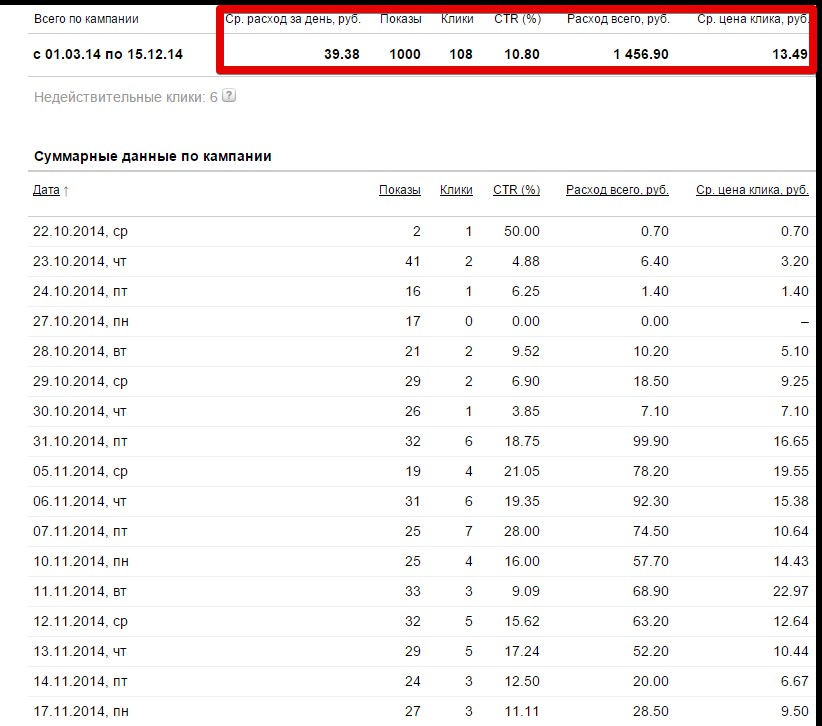Select CTR 6.25 on 24.10.2014
This screenshot has width=822, height=726.
coord(525,291)
